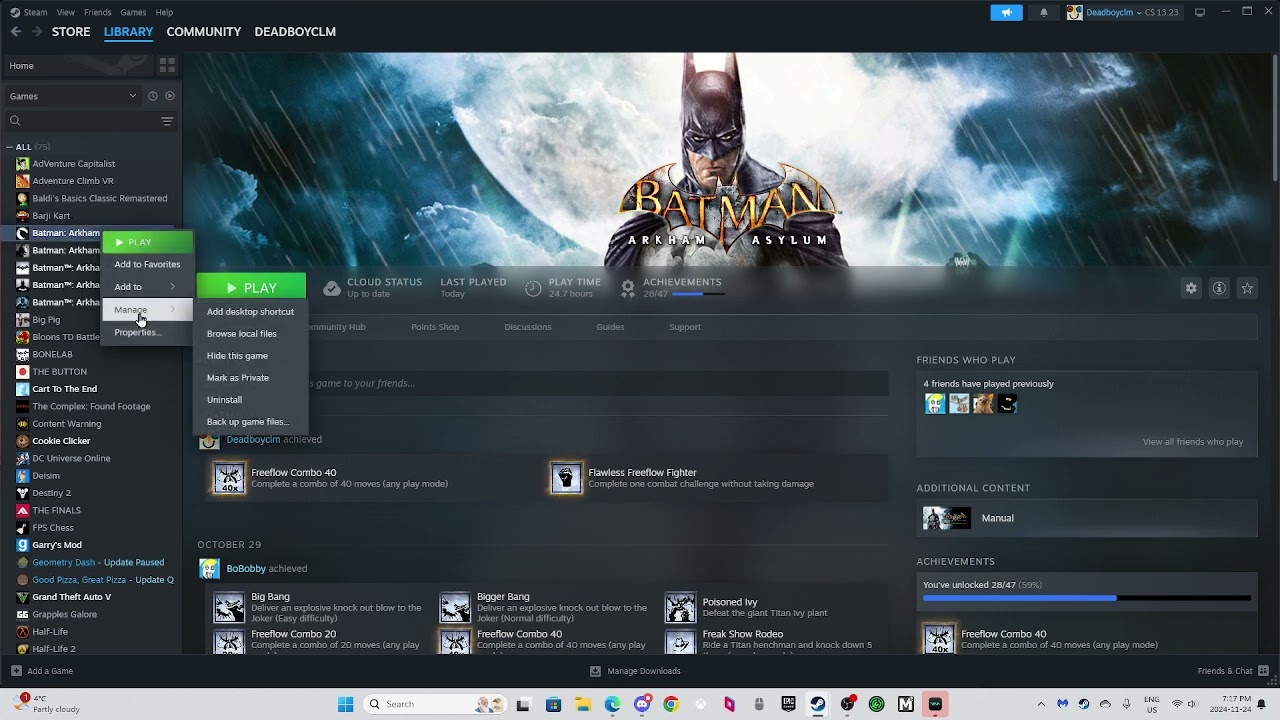1280x720 pixels.
Task: Click the Home button in the sidebar
Action: pos(78,66)
